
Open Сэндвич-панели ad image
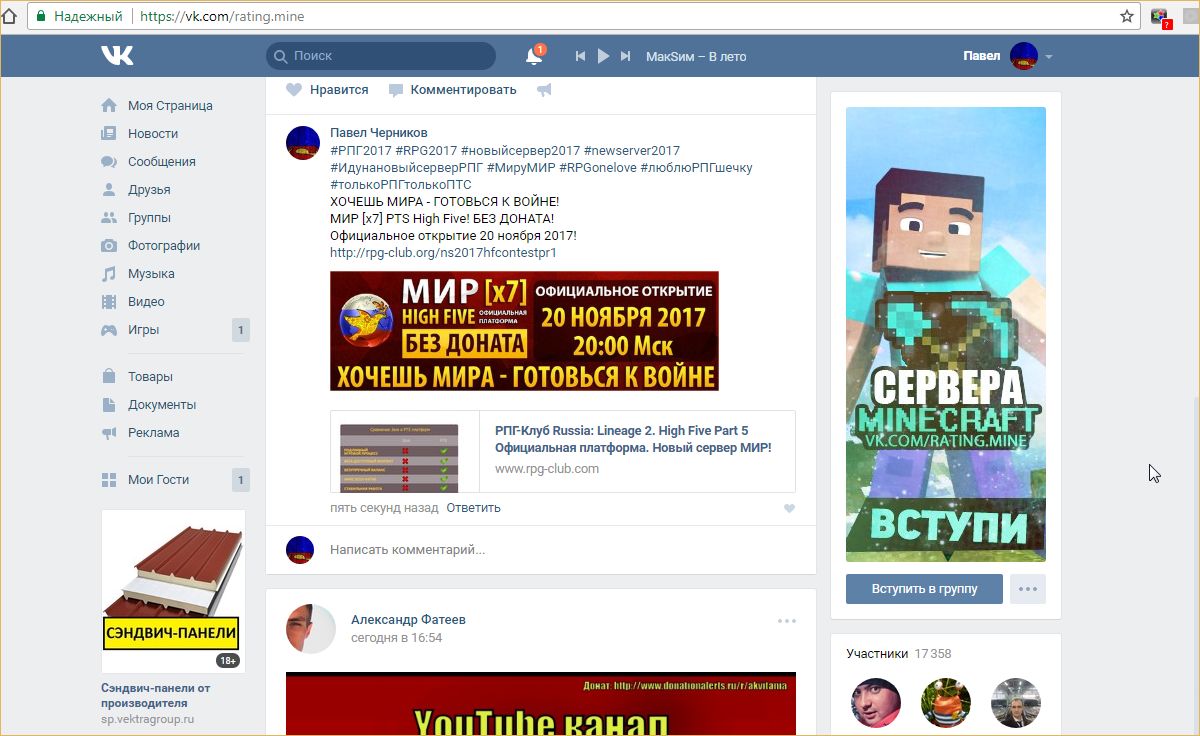pos(173,591)
